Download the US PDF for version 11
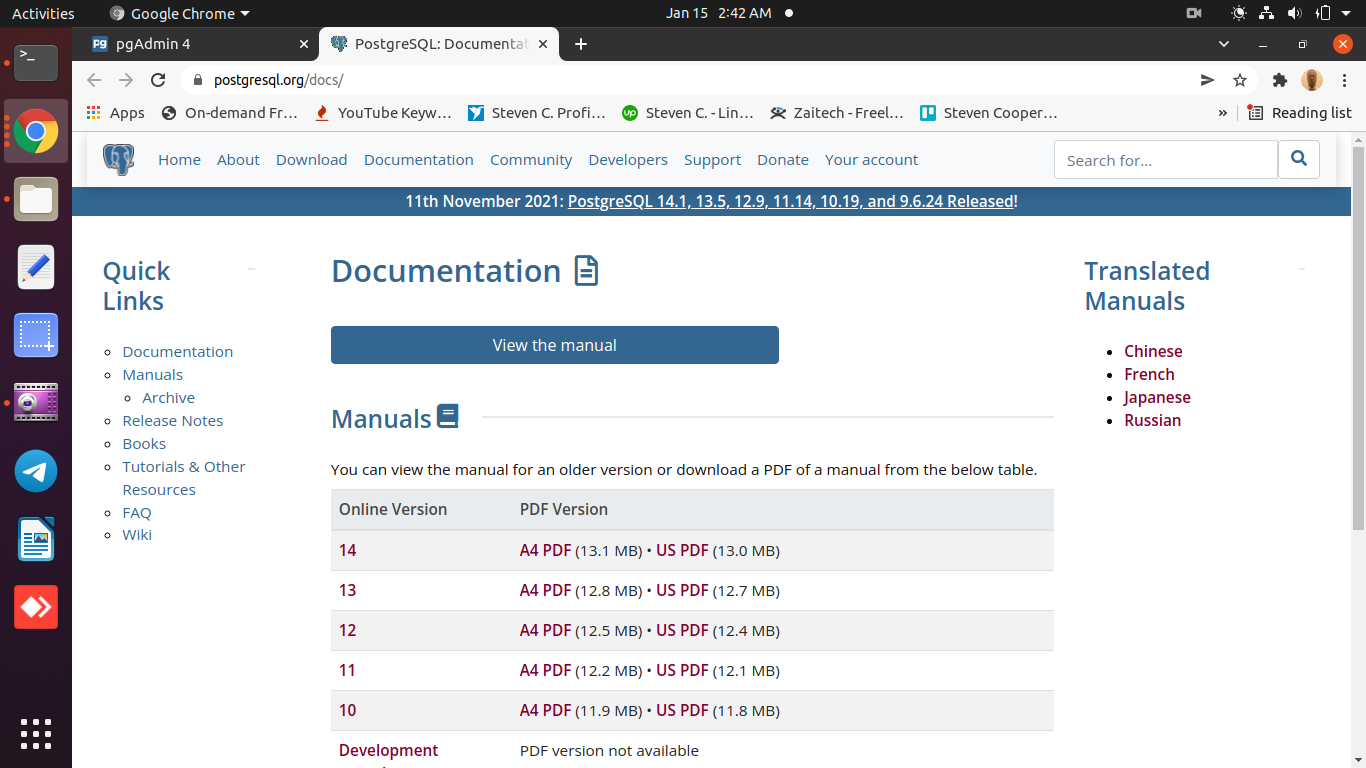The width and height of the screenshot is (1366, 768). tap(682, 670)
